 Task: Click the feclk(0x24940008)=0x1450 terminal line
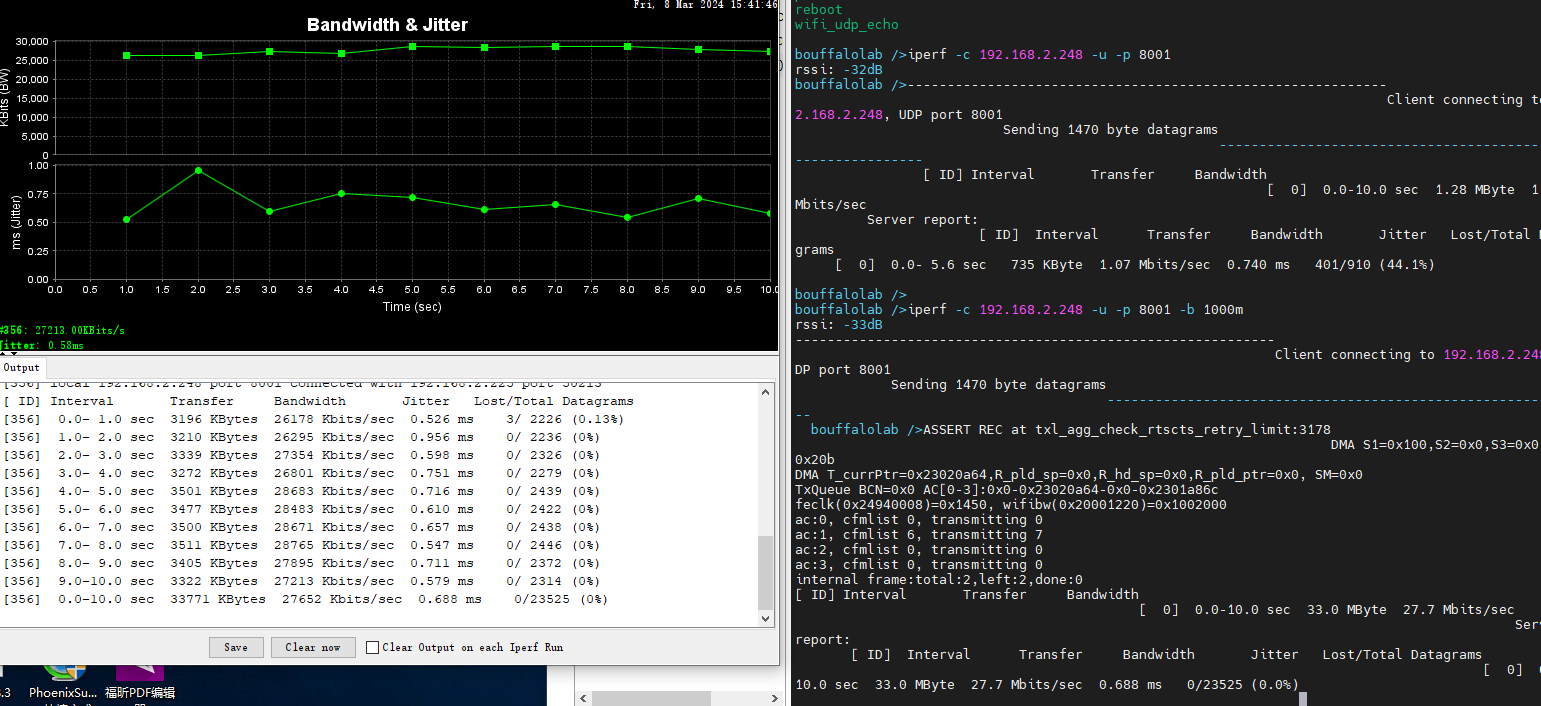(x=1011, y=505)
